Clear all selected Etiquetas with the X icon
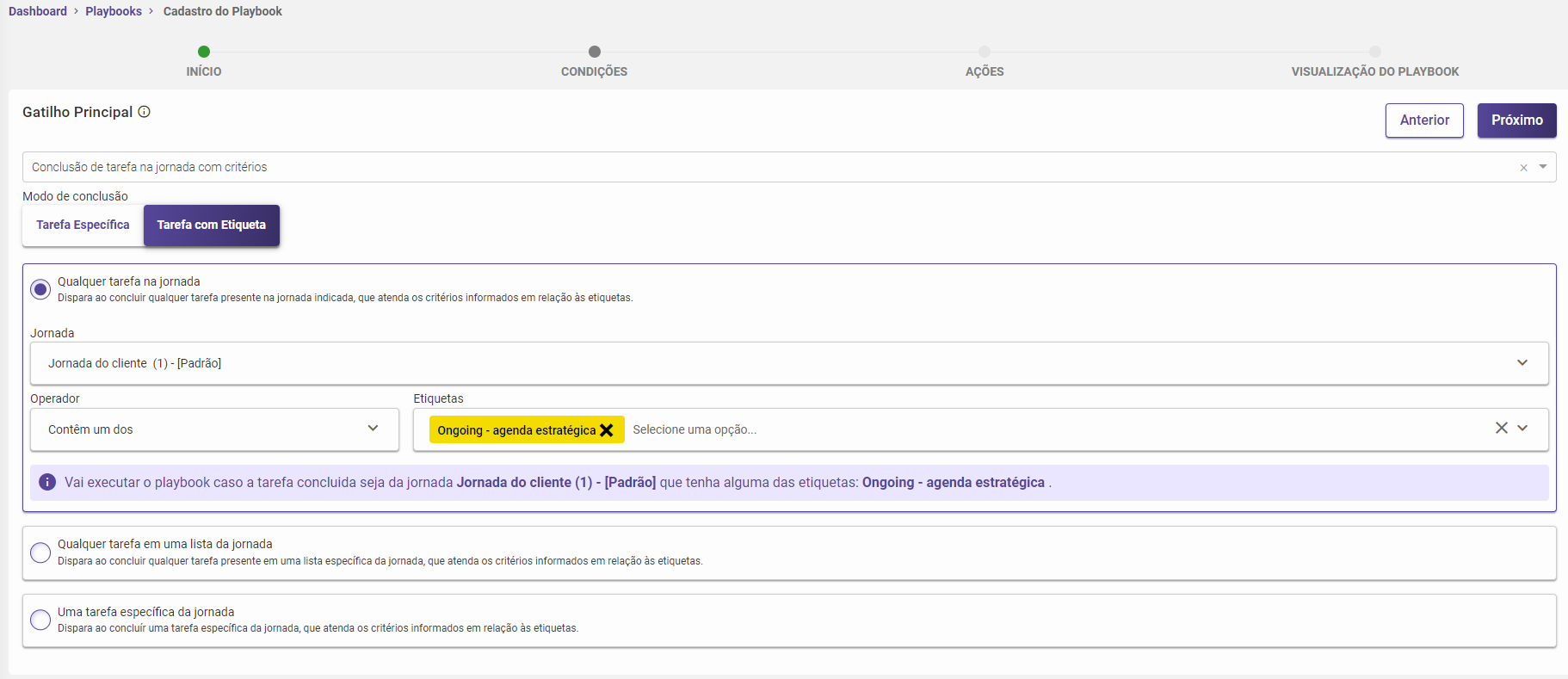Screen dimensions: 1568x679 pos(1501,429)
